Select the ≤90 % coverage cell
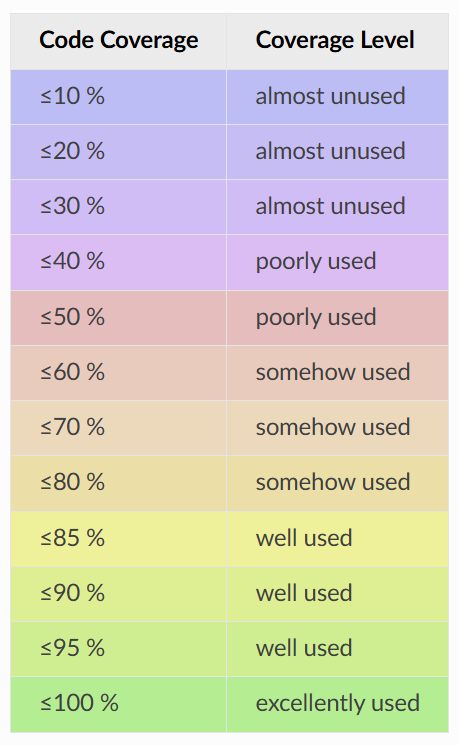 click(118, 594)
